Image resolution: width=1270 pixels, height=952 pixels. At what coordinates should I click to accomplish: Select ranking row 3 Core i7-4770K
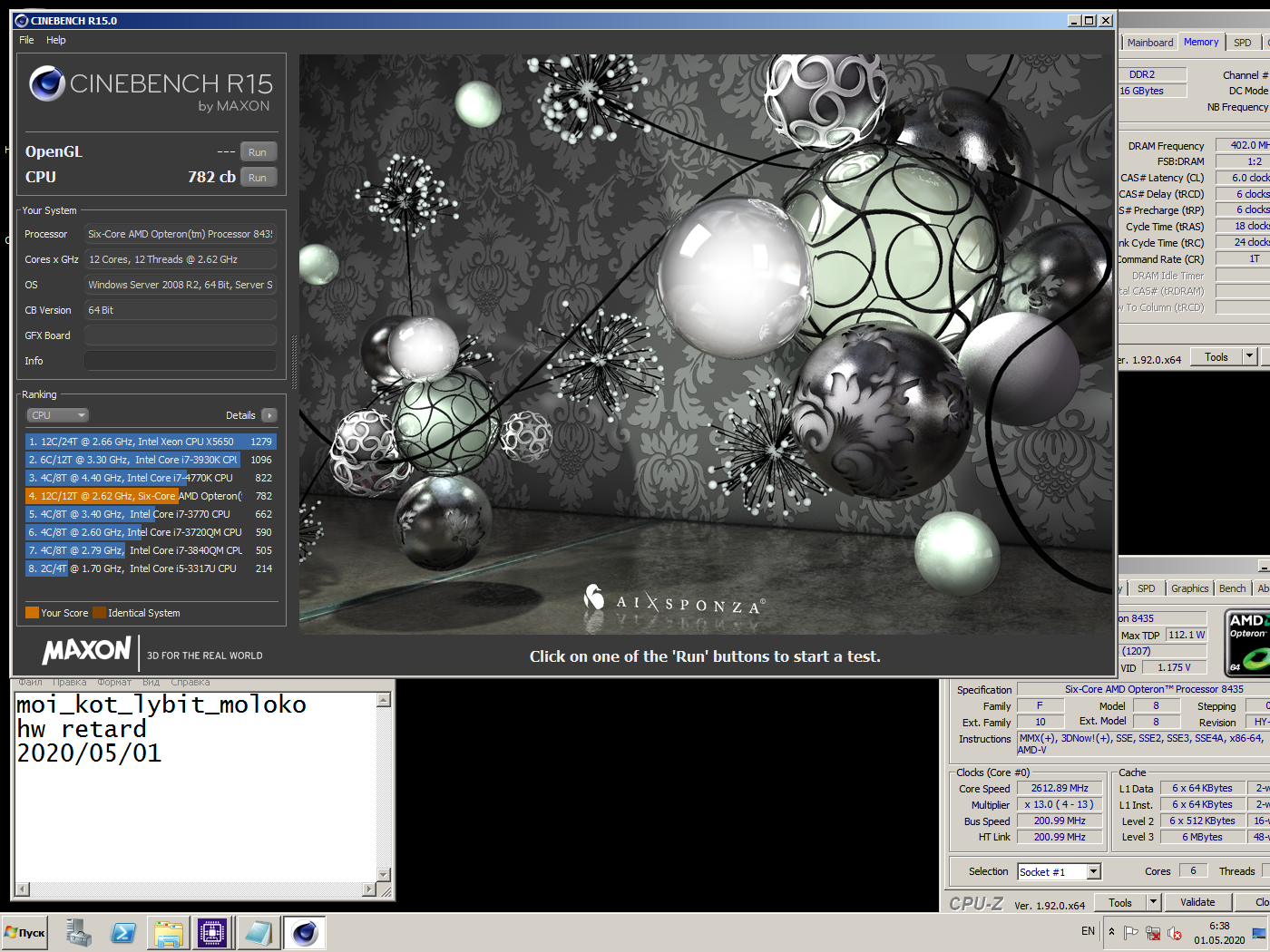tap(151, 478)
